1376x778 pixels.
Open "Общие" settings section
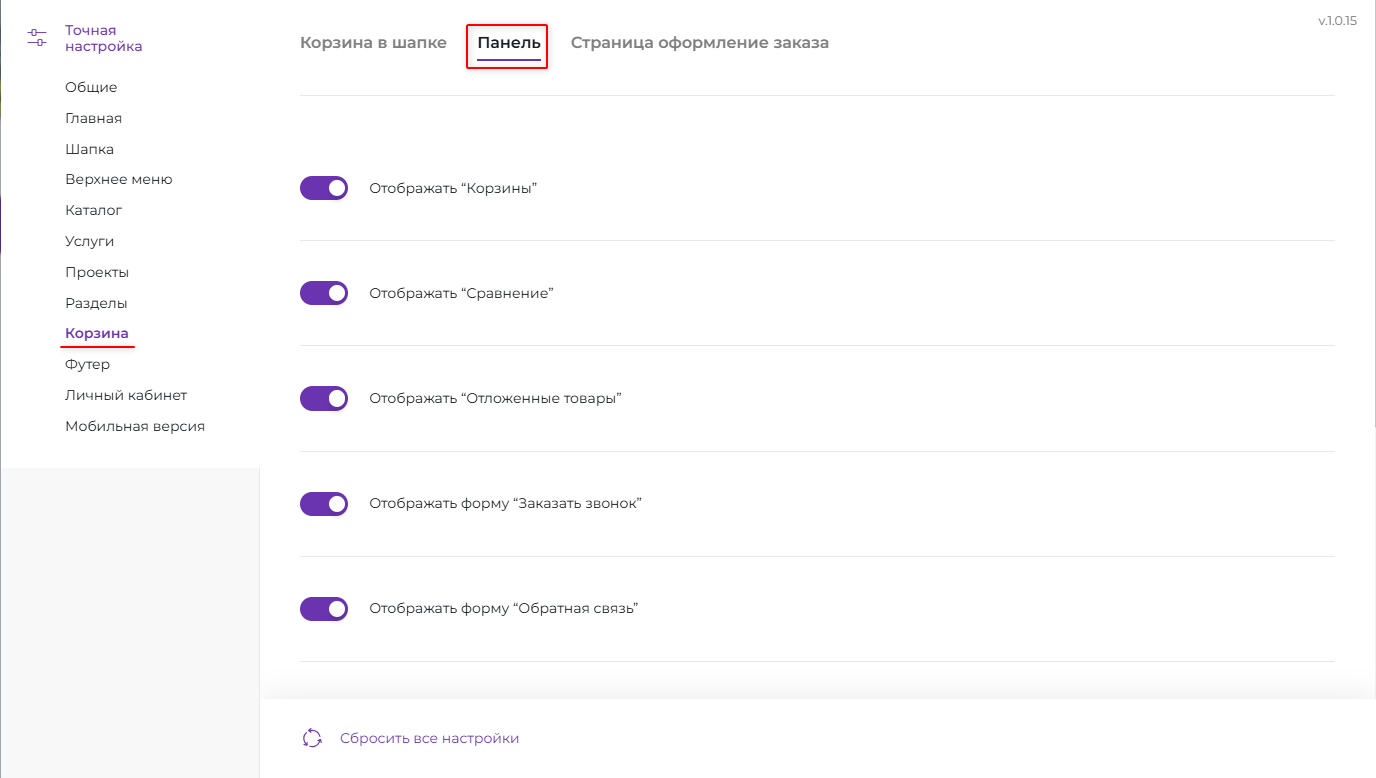tap(91, 87)
